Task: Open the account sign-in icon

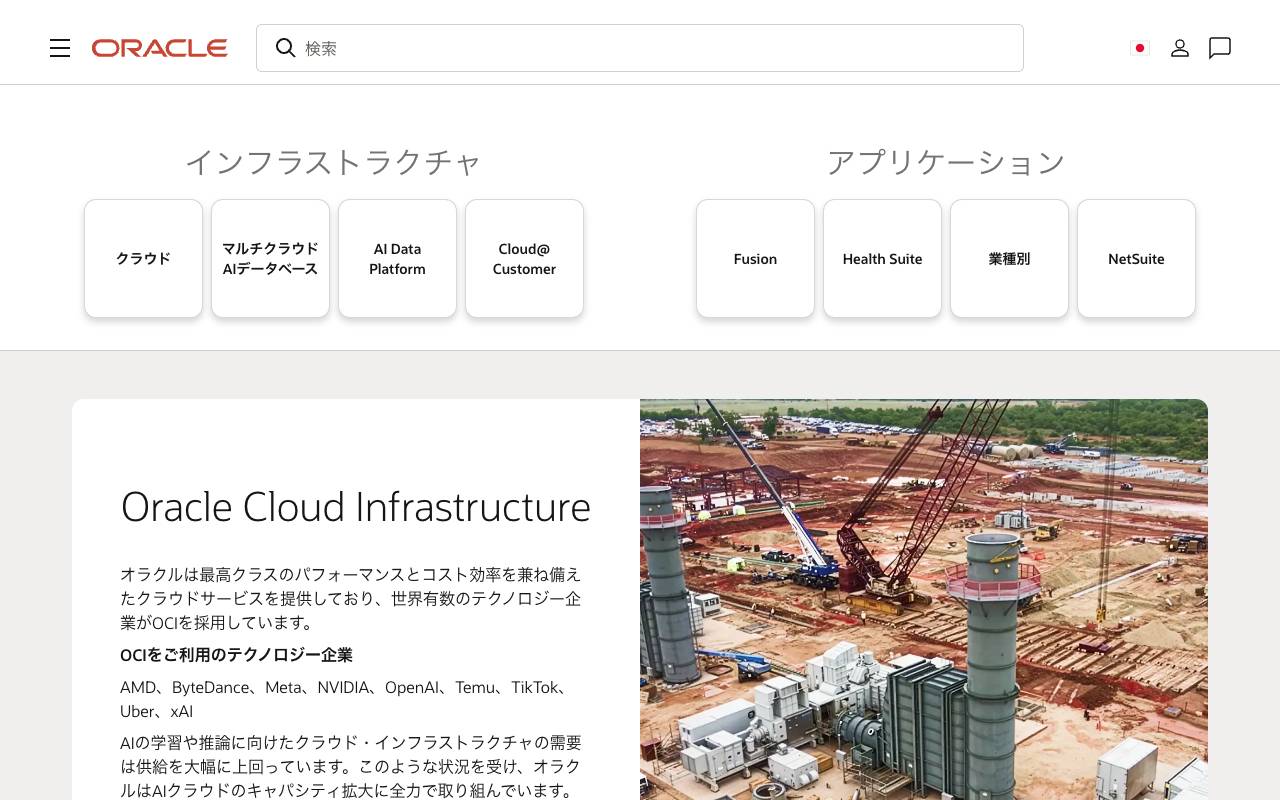Action: [x=1180, y=48]
